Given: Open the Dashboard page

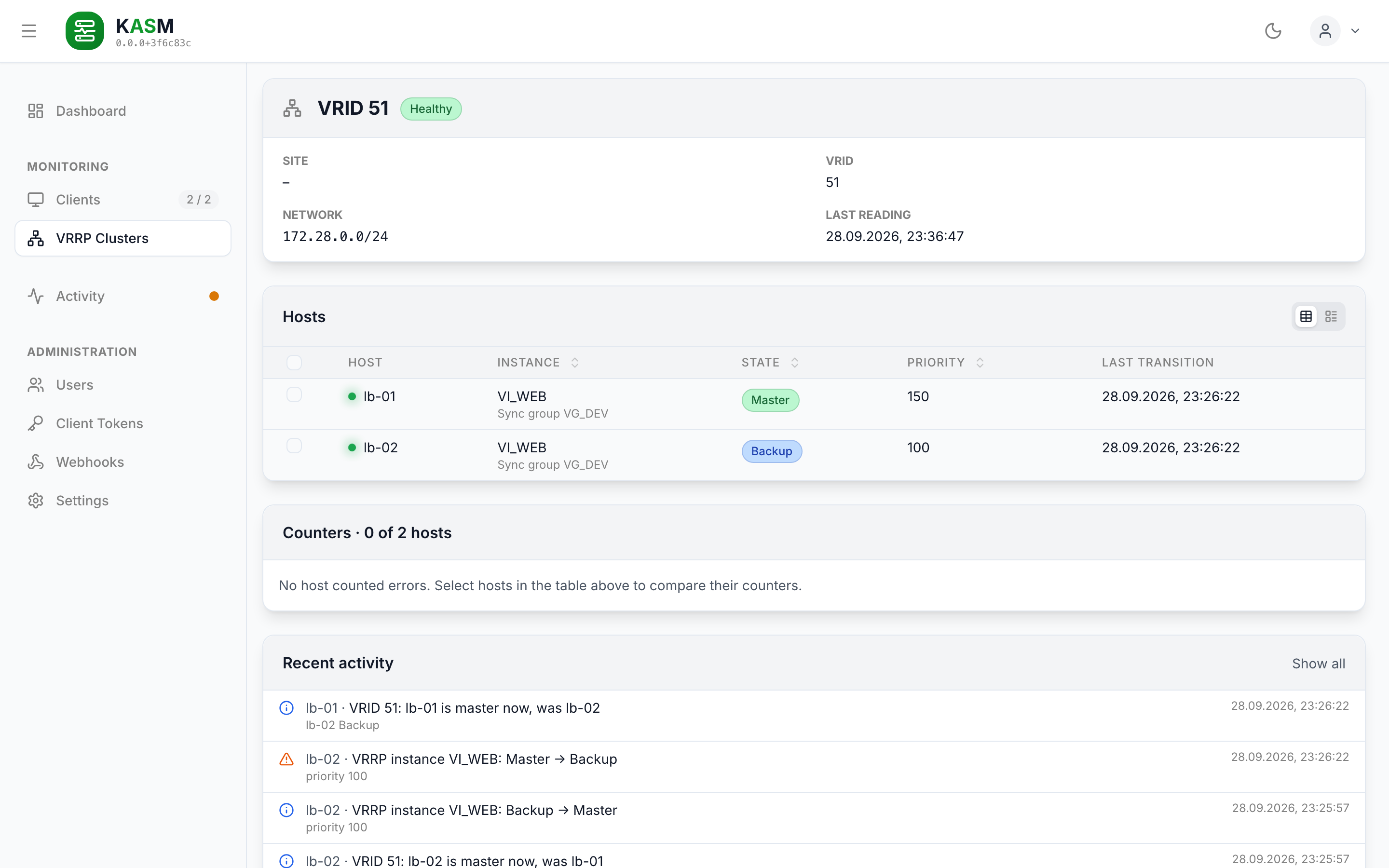Looking at the screenshot, I should (x=123, y=111).
